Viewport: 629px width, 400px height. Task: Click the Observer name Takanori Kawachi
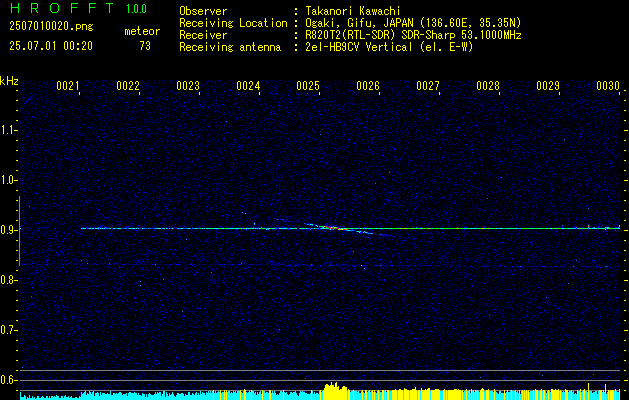pyautogui.click(x=351, y=11)
